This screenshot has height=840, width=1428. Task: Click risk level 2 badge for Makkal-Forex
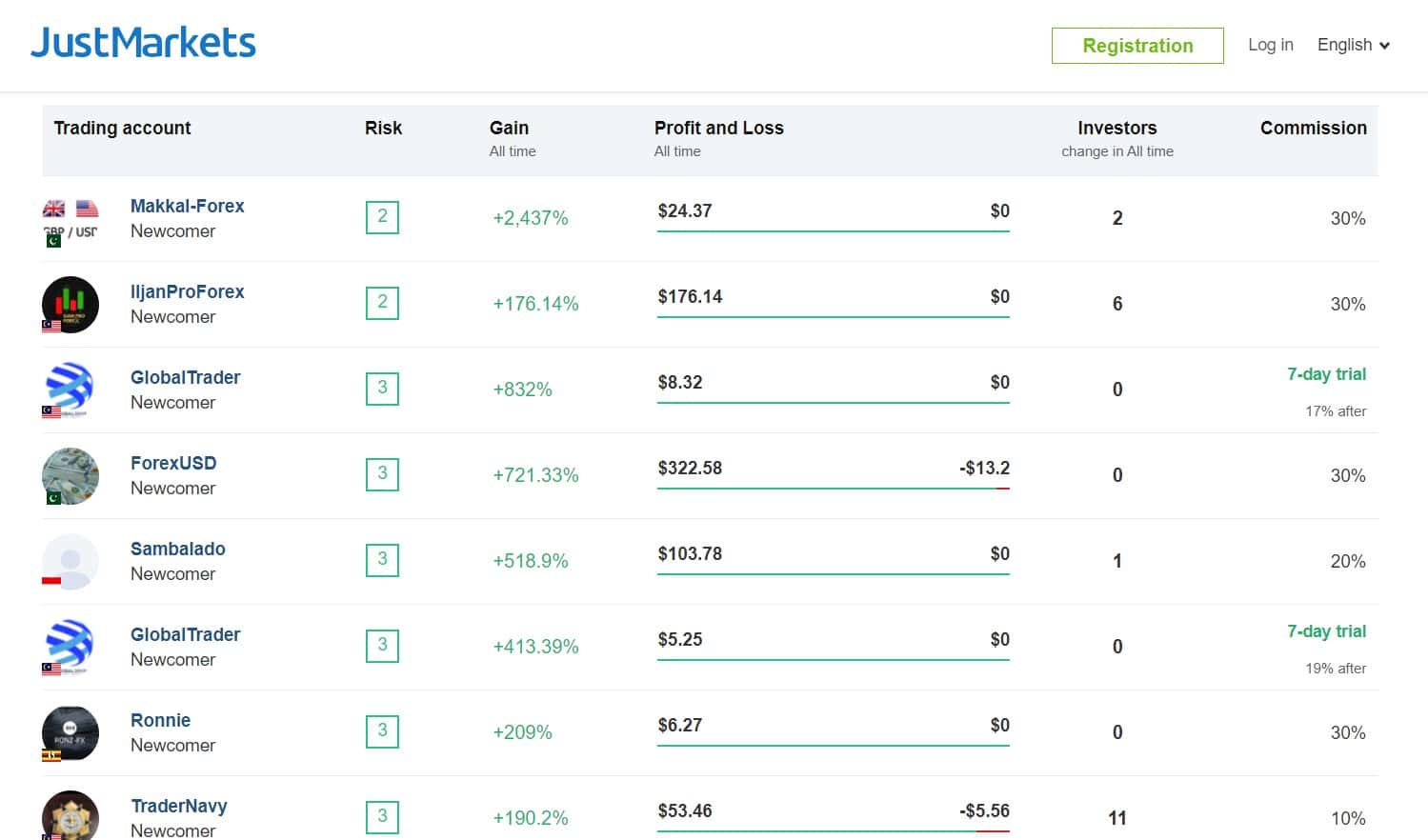coord(382,217)
